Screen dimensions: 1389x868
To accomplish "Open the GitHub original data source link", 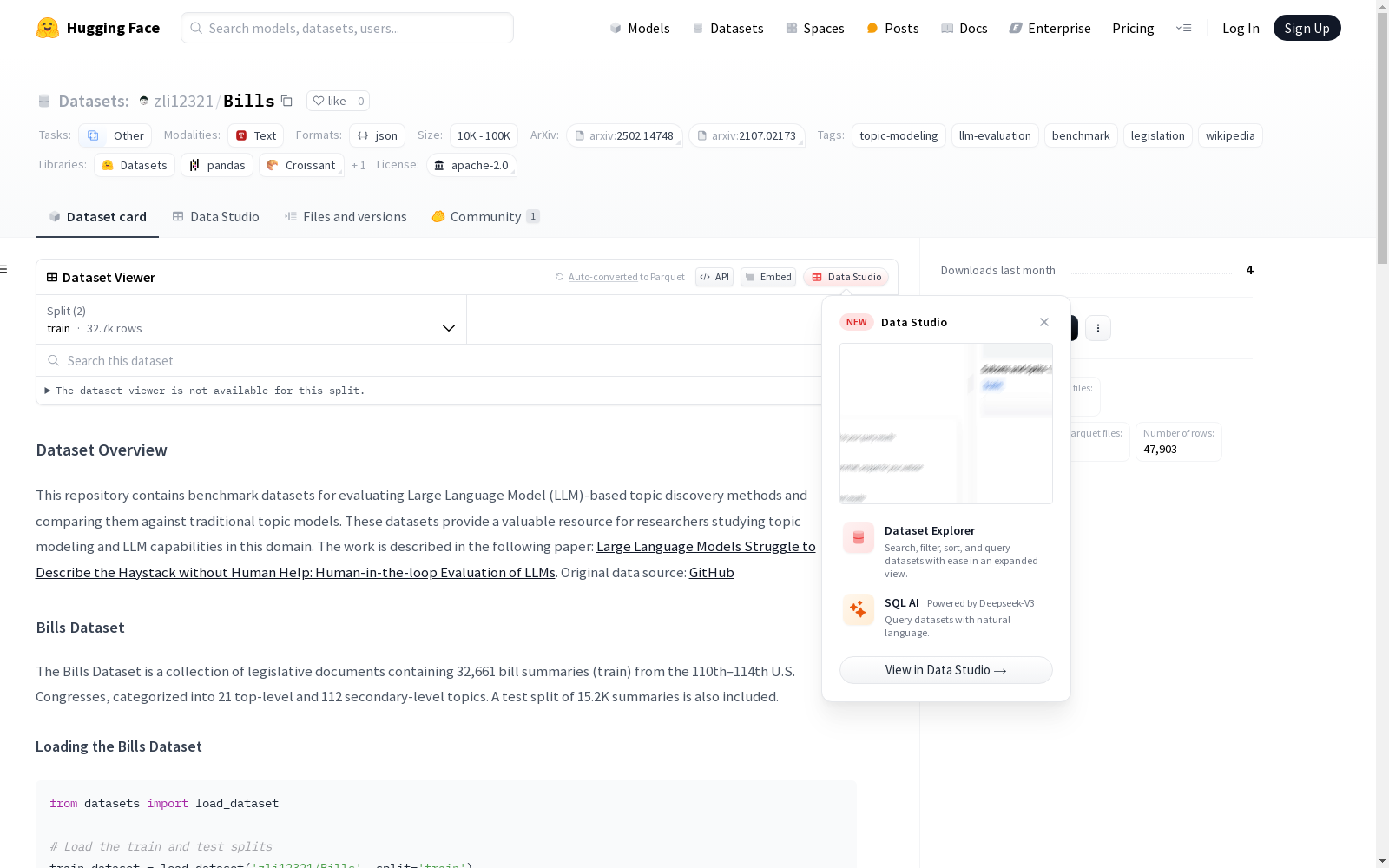I will (x=712, y=572).
